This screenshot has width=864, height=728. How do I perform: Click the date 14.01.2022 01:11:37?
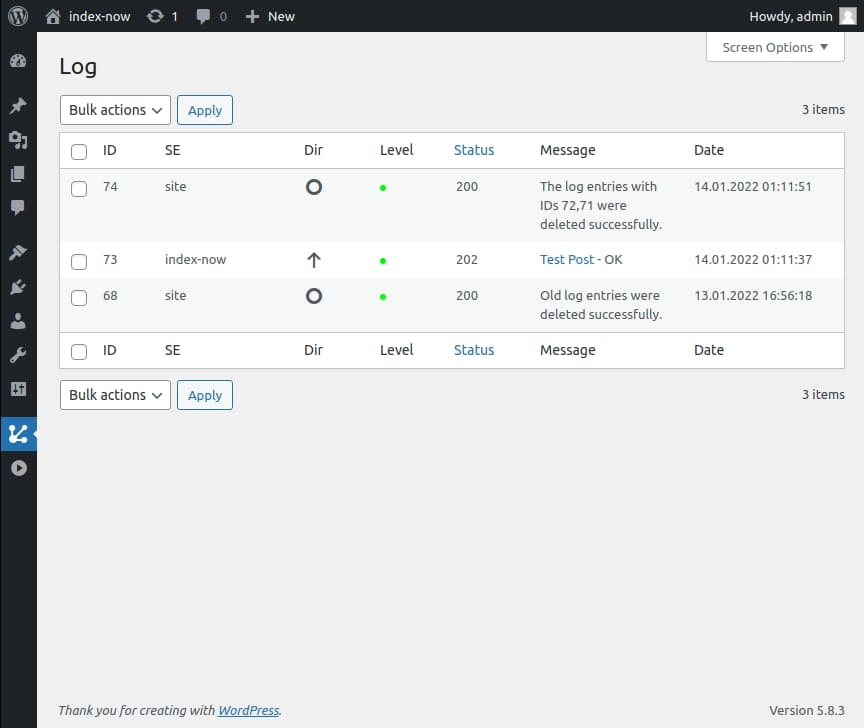[753, 260]
